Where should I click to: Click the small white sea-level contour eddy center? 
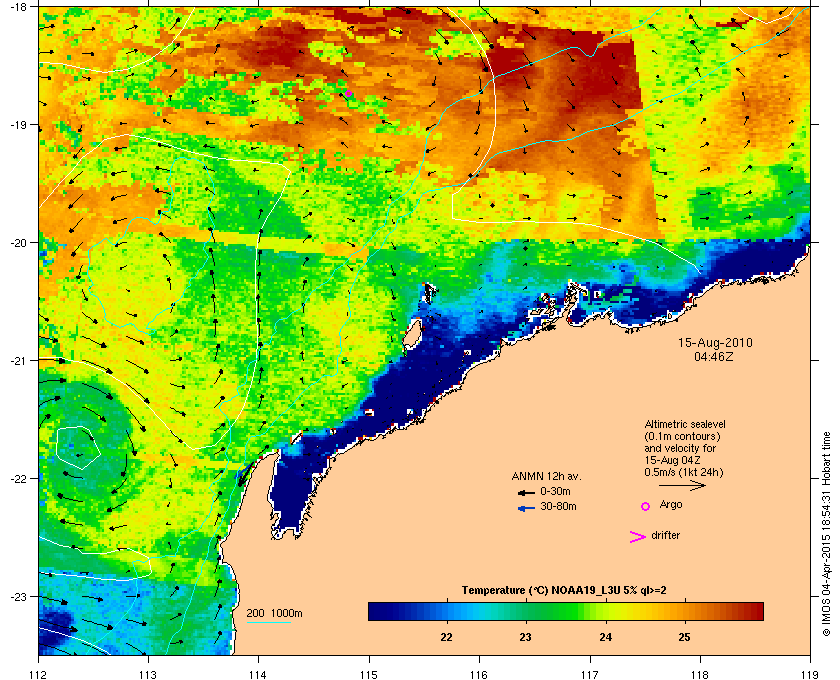[79, 447]
